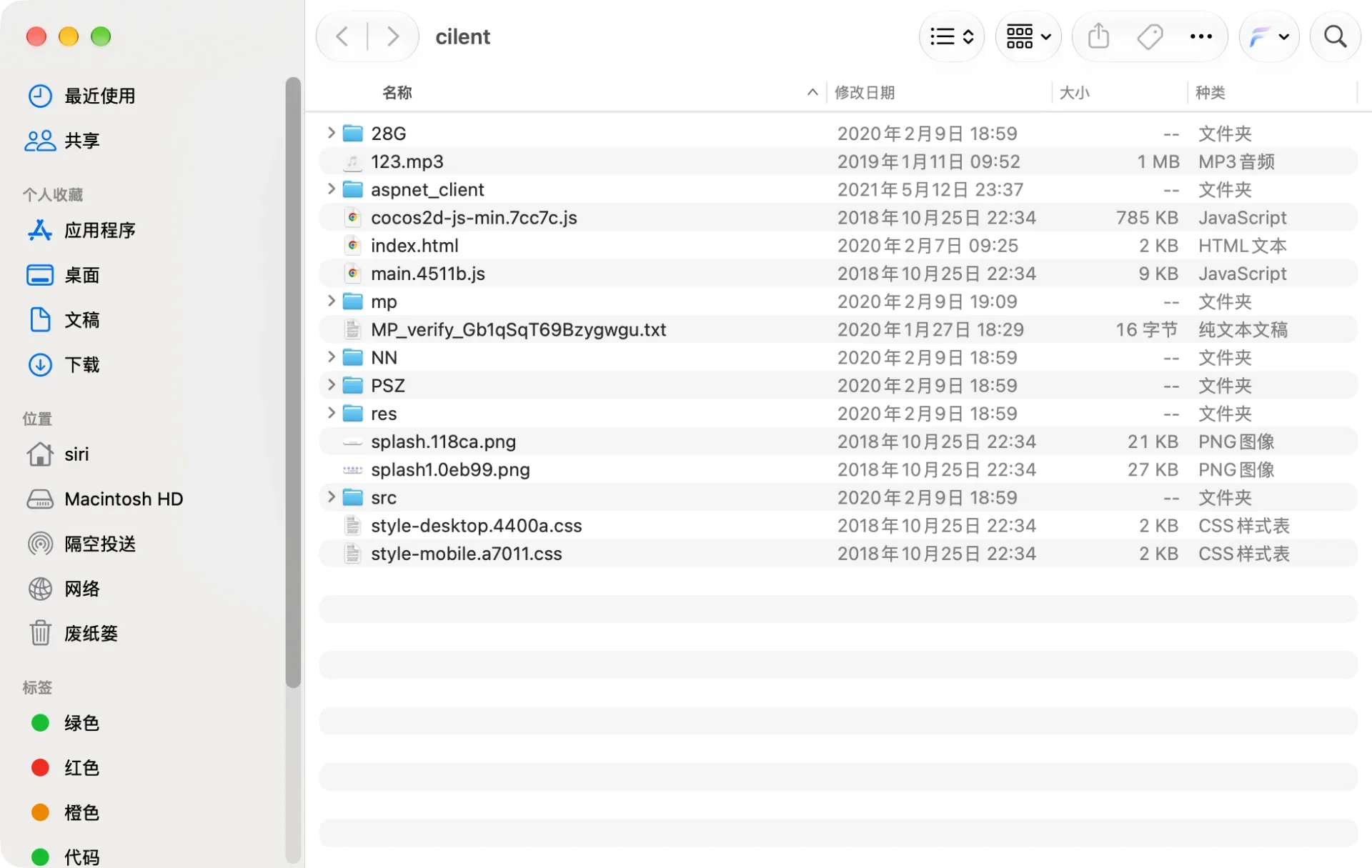
Task: Expand the mp folder
Action: [331, 301]
